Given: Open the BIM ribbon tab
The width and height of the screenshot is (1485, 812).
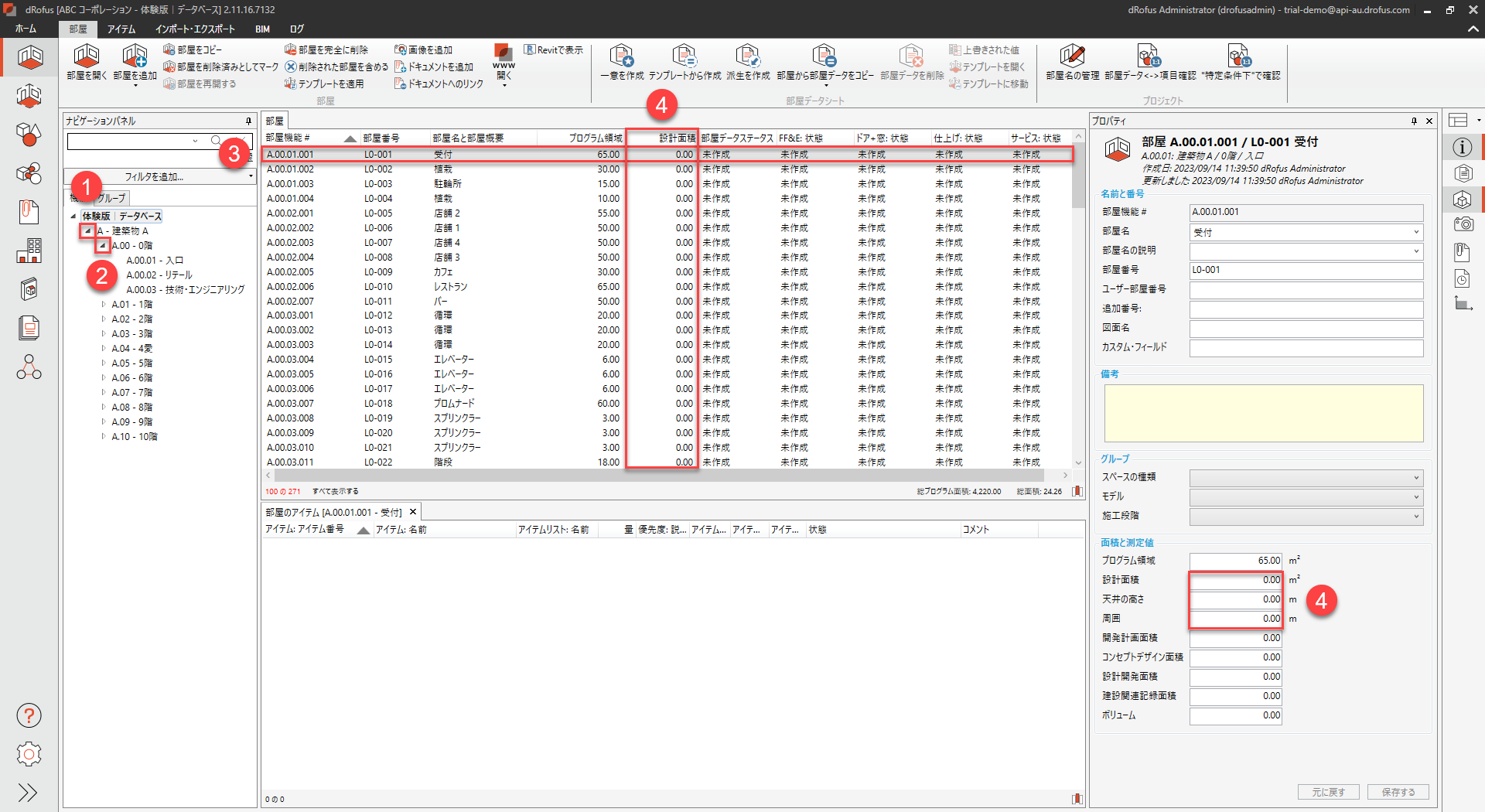Looking at the screenshot, I should coord(262,29).
